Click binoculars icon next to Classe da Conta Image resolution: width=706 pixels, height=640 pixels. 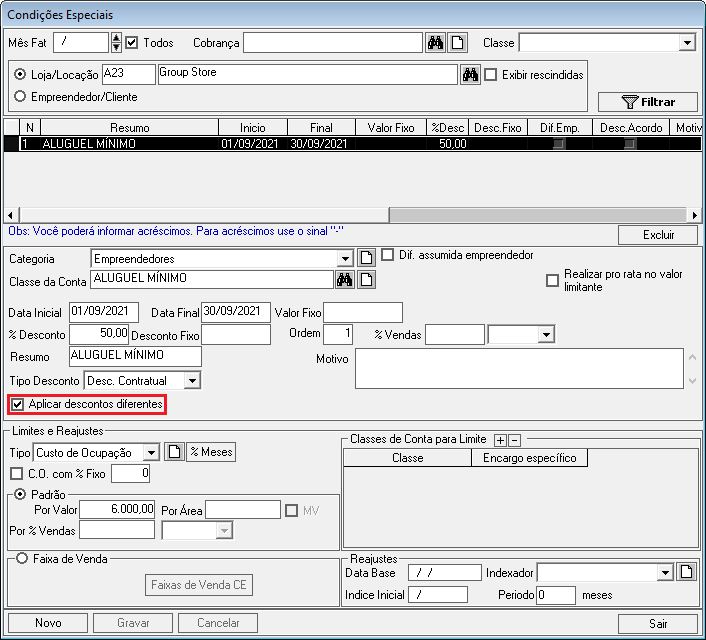[344, 280]
